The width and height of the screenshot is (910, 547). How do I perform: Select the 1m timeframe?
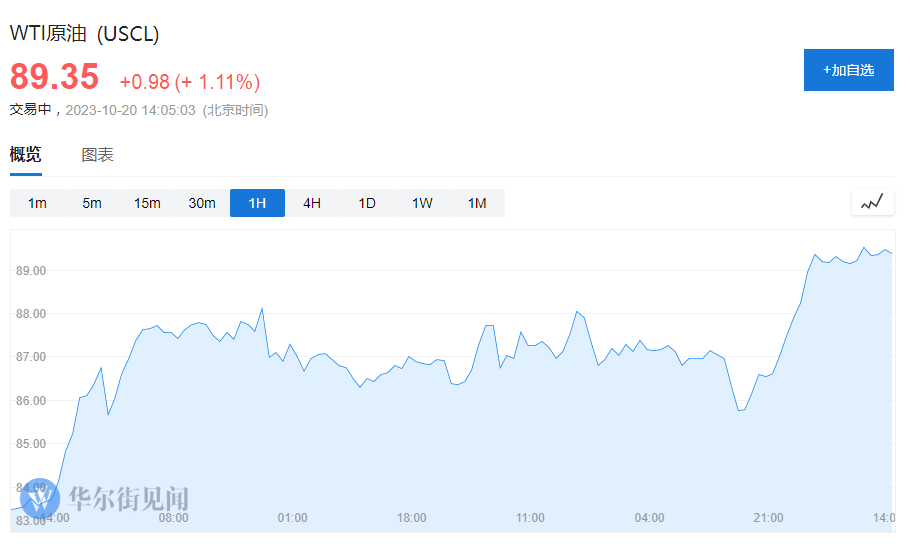tap(37, 203)
